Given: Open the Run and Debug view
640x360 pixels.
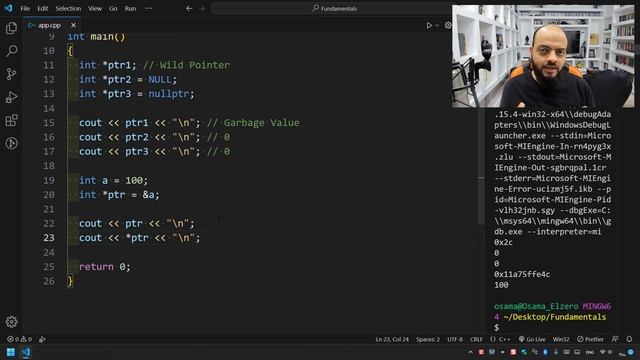Looking at the screenshot, I should pos(11,97).
